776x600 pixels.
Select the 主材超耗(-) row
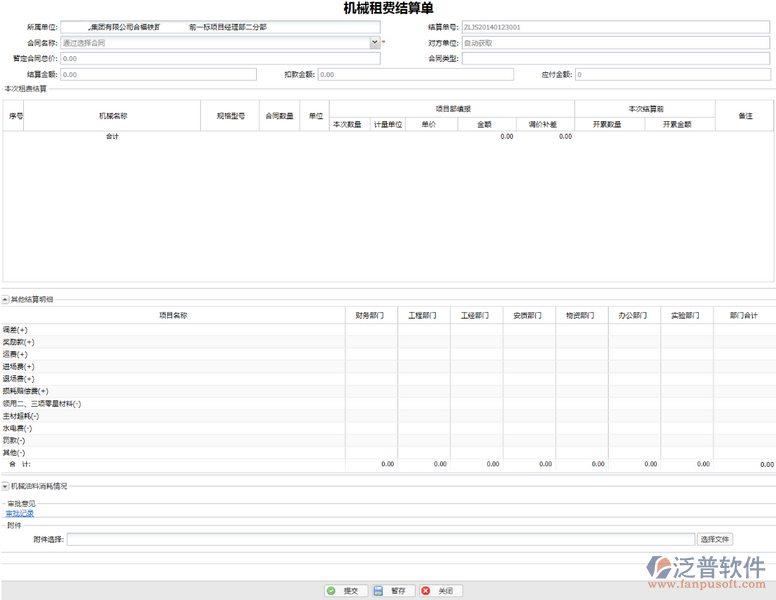(x=388, y=416)
